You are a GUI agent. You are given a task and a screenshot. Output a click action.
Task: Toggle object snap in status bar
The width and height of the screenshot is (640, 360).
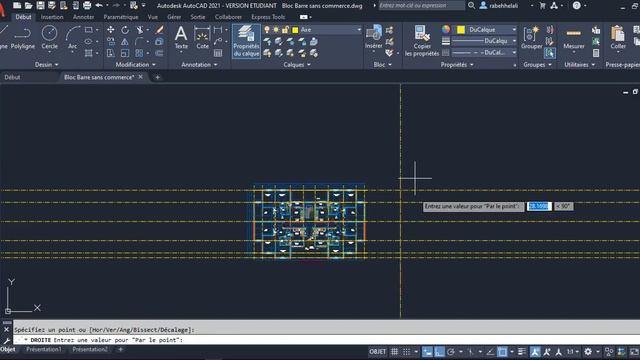[502, 351]
